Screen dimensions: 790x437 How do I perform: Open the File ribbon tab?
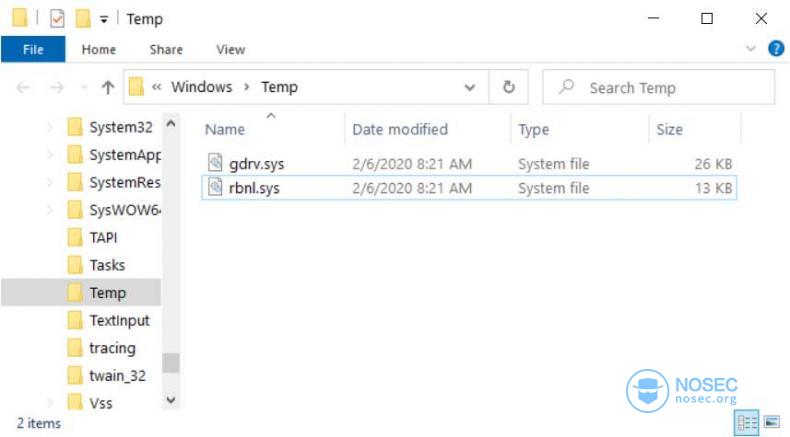33,49
